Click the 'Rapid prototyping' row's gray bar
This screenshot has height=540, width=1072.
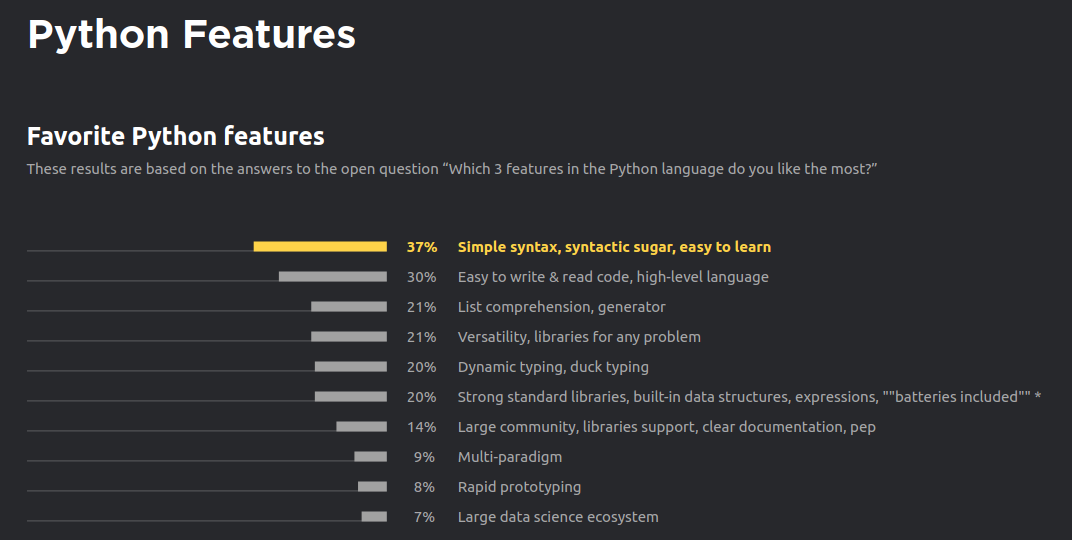[x=373, y=487]
